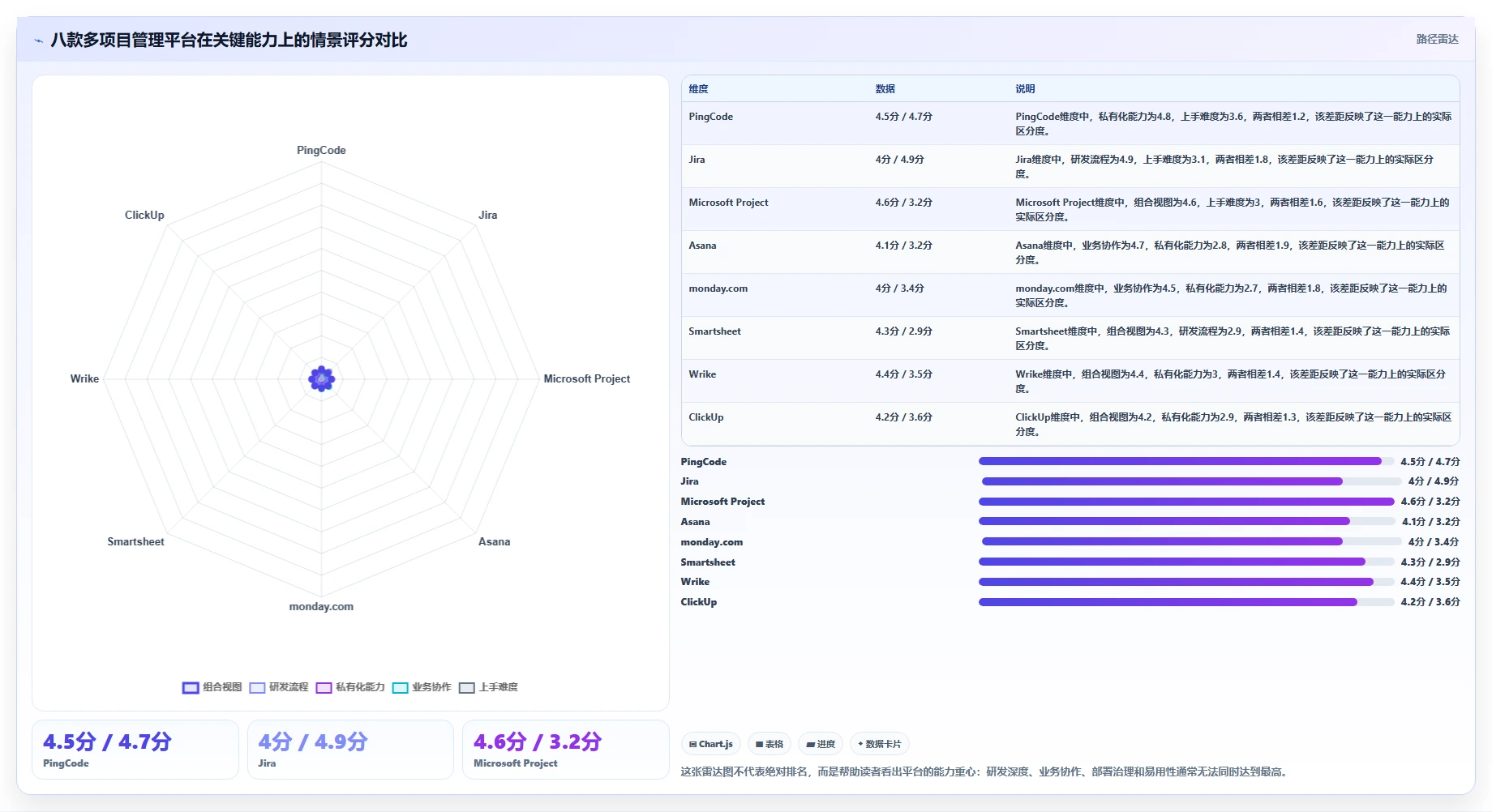This screenshot has width=1492, height=812.
Task: Click monday.com in the table
Action: pyautogui.click(x=718, y=288)
